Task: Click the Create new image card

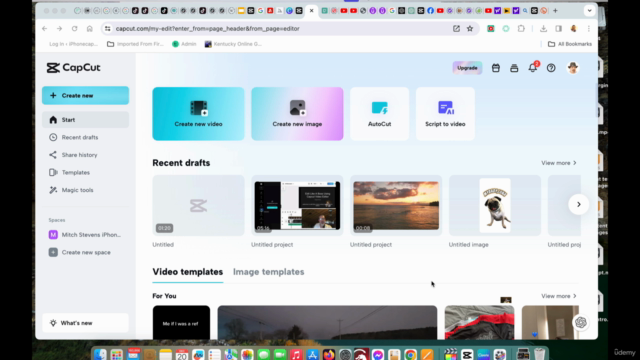Action: [x=297, y=114]
